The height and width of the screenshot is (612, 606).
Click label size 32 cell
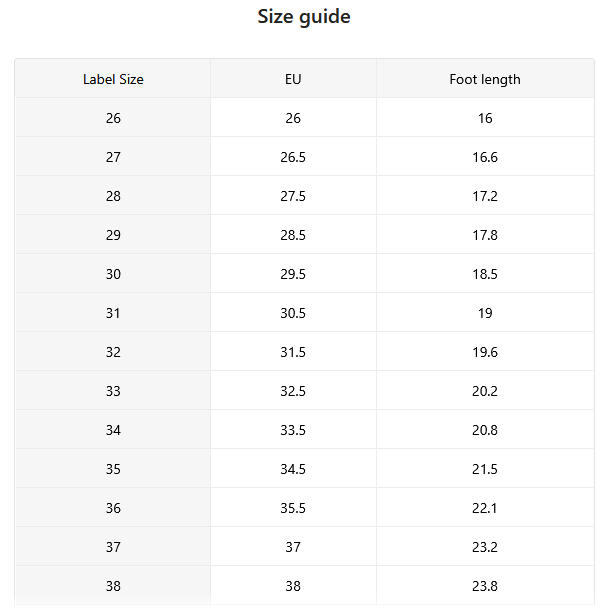(113, 352)
